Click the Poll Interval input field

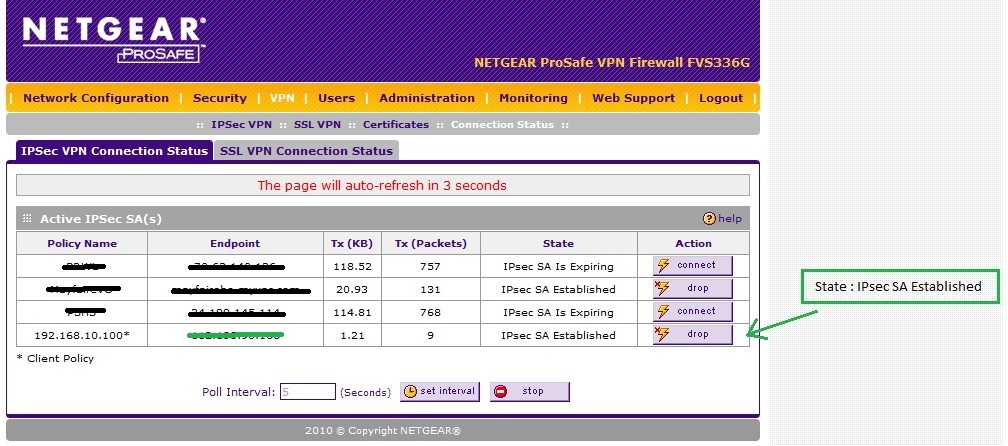pos(308,391)
